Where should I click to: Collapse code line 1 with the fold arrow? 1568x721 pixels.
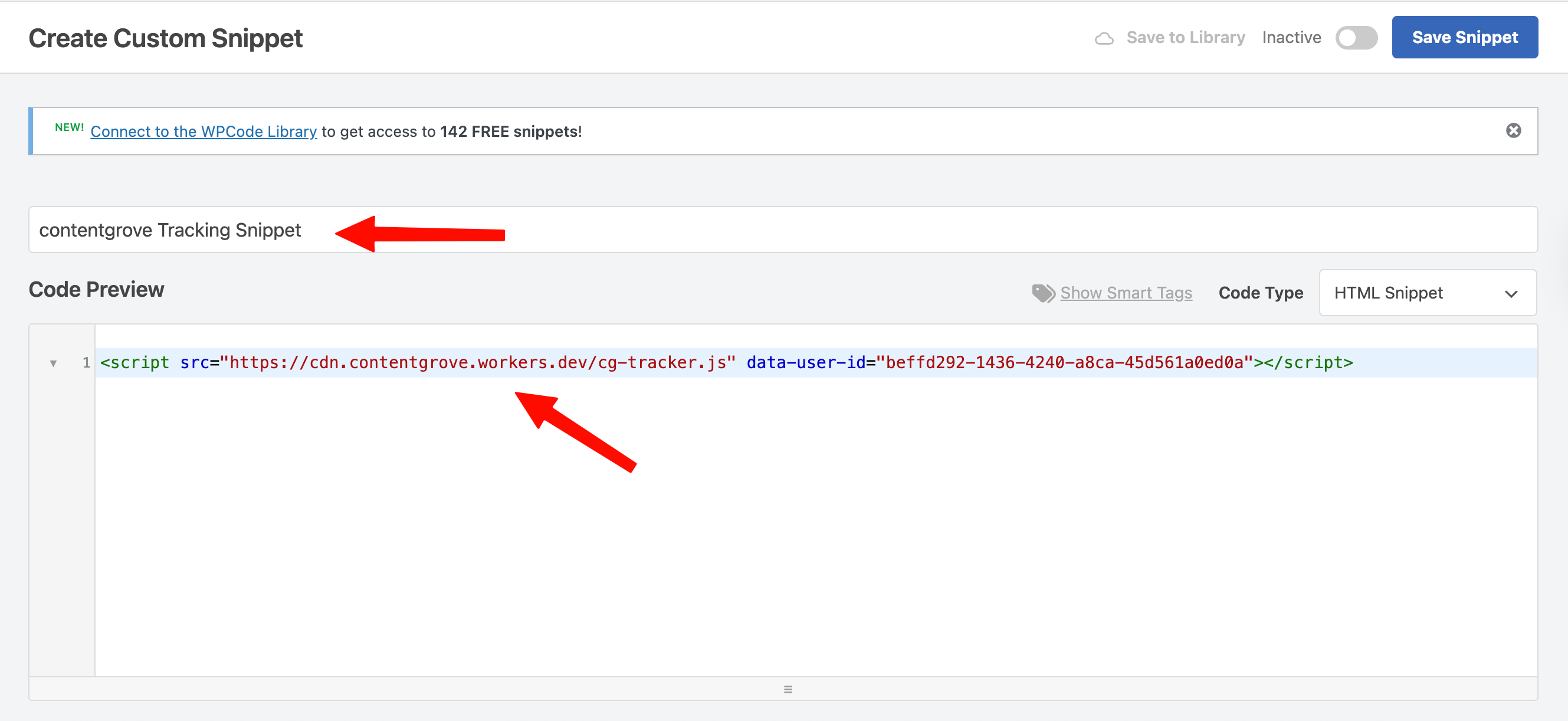(x=54, y=363)
